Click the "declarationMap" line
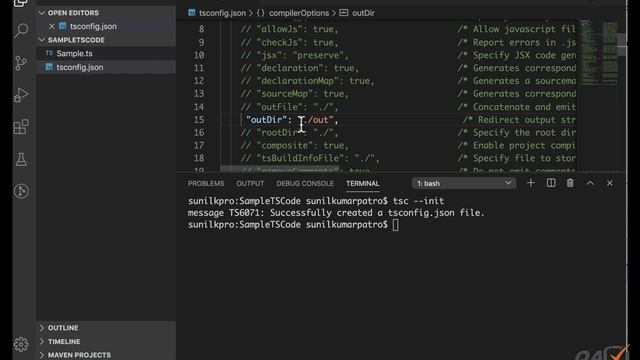640x360 pixels. 307,81
